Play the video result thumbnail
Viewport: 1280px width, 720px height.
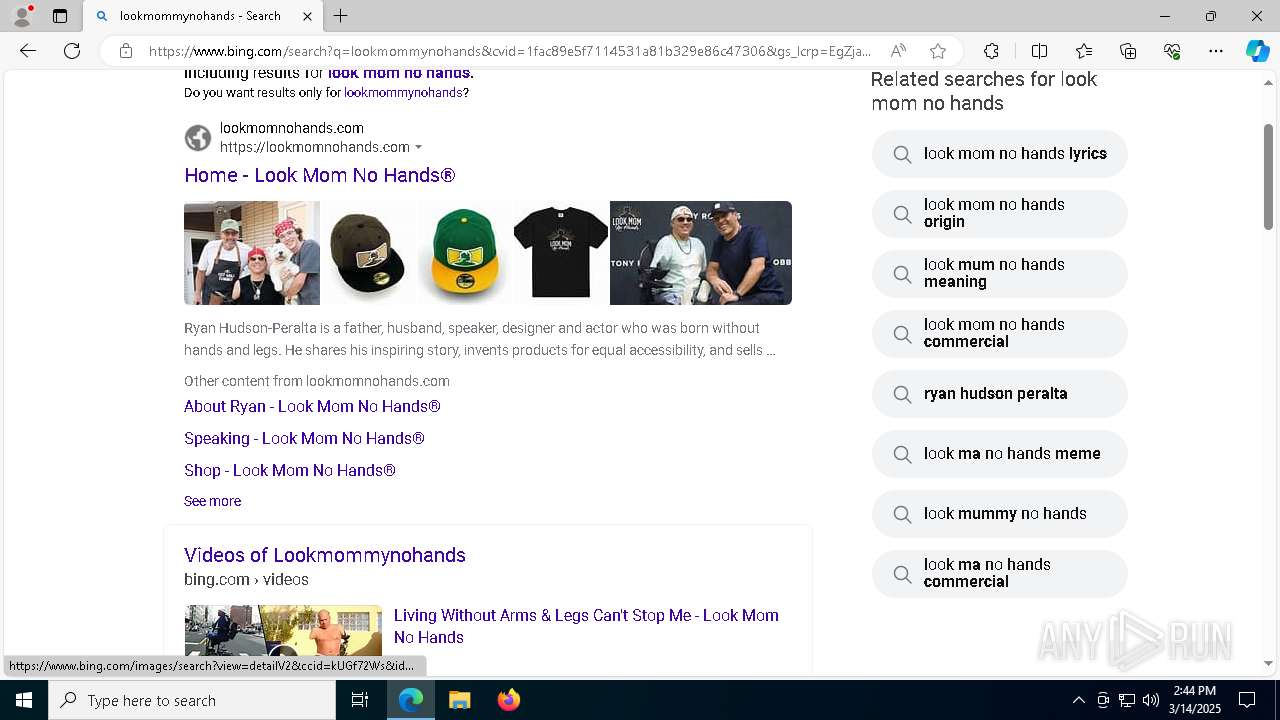coord(283,630)
